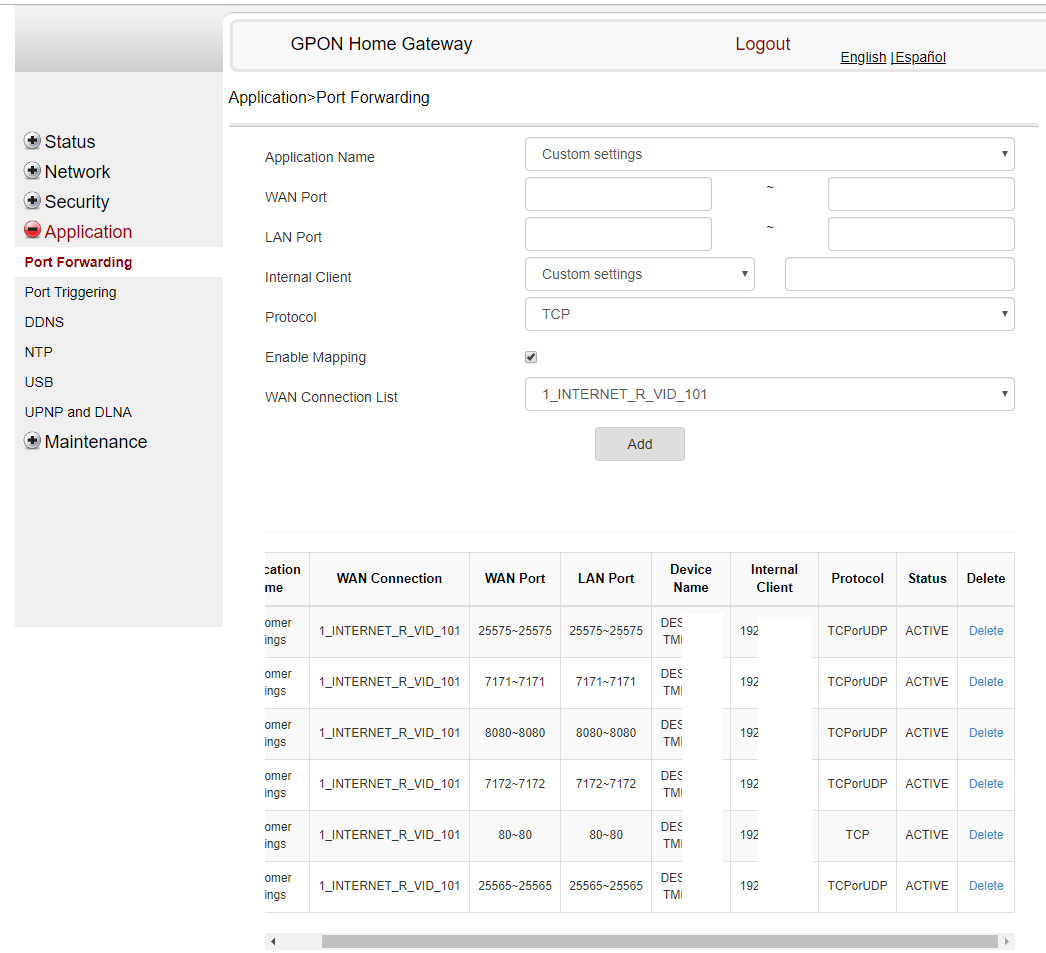This screenshot has width=1046, height=953.
Task: Click the Logout link
Action: coord(762,44)
